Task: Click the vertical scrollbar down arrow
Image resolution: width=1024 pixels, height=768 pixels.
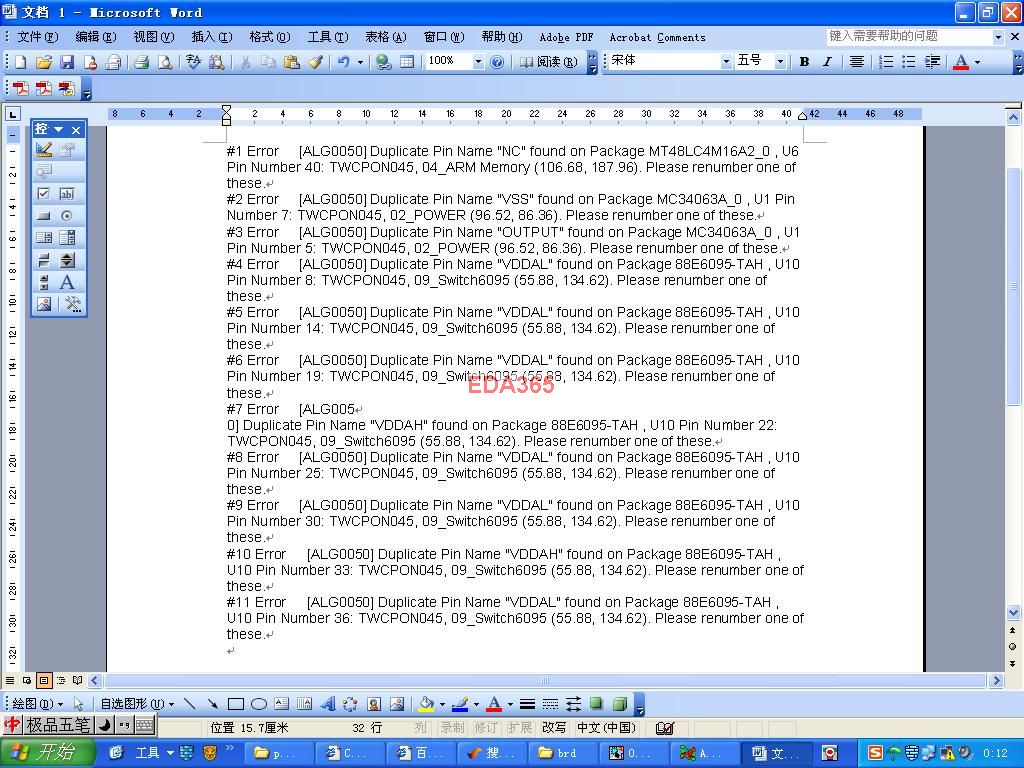Action: 1013,613
